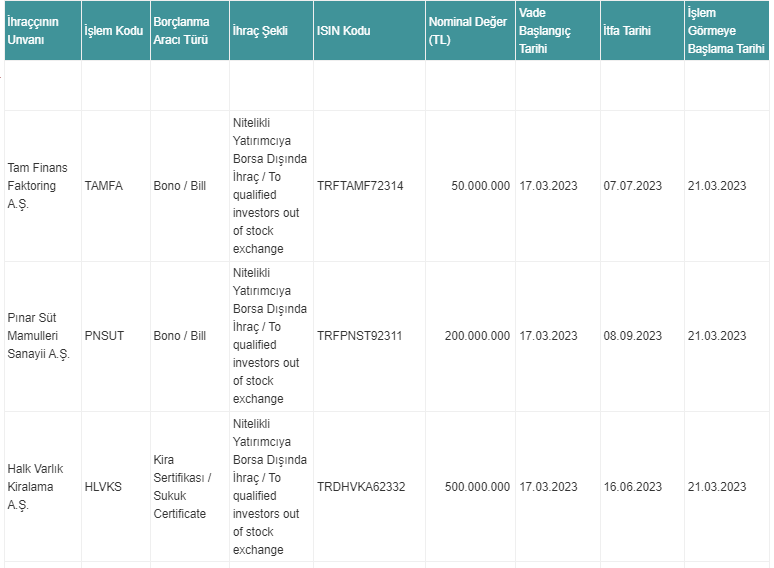Image resolution: width=774 pixels, height=568 pixels.
Task: Select ISIN code TRFTAMF72314
Action: click(x=360, y=186)
